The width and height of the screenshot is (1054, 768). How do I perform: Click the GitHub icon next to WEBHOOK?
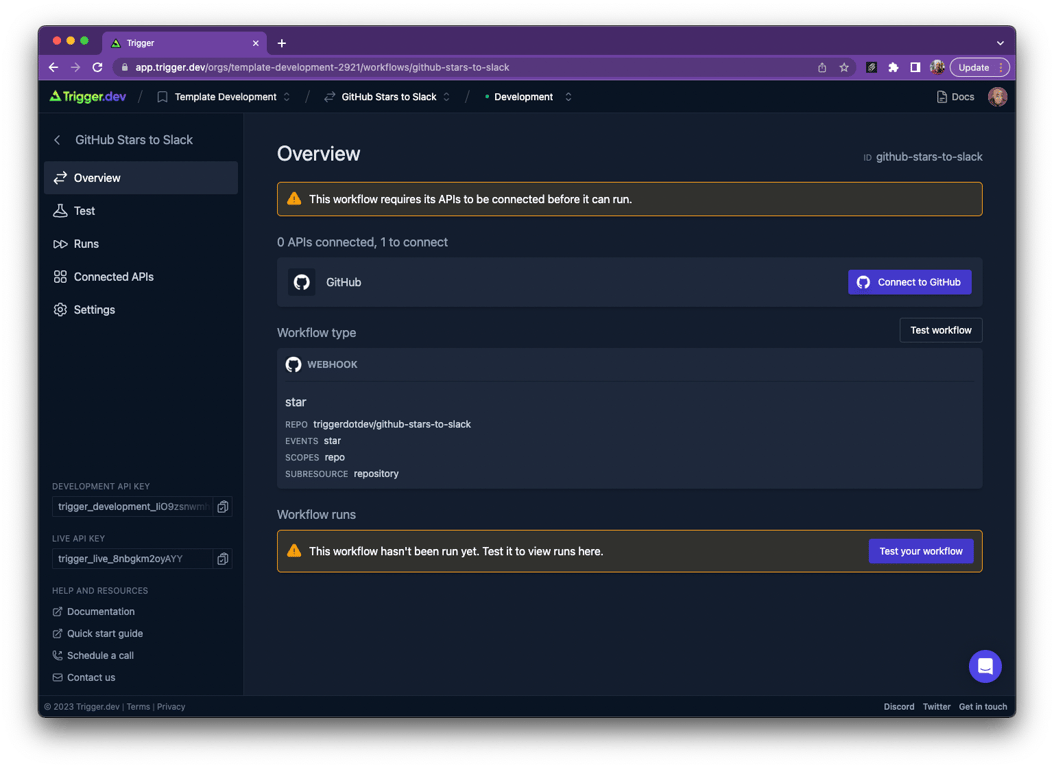[x=293, y=364]
